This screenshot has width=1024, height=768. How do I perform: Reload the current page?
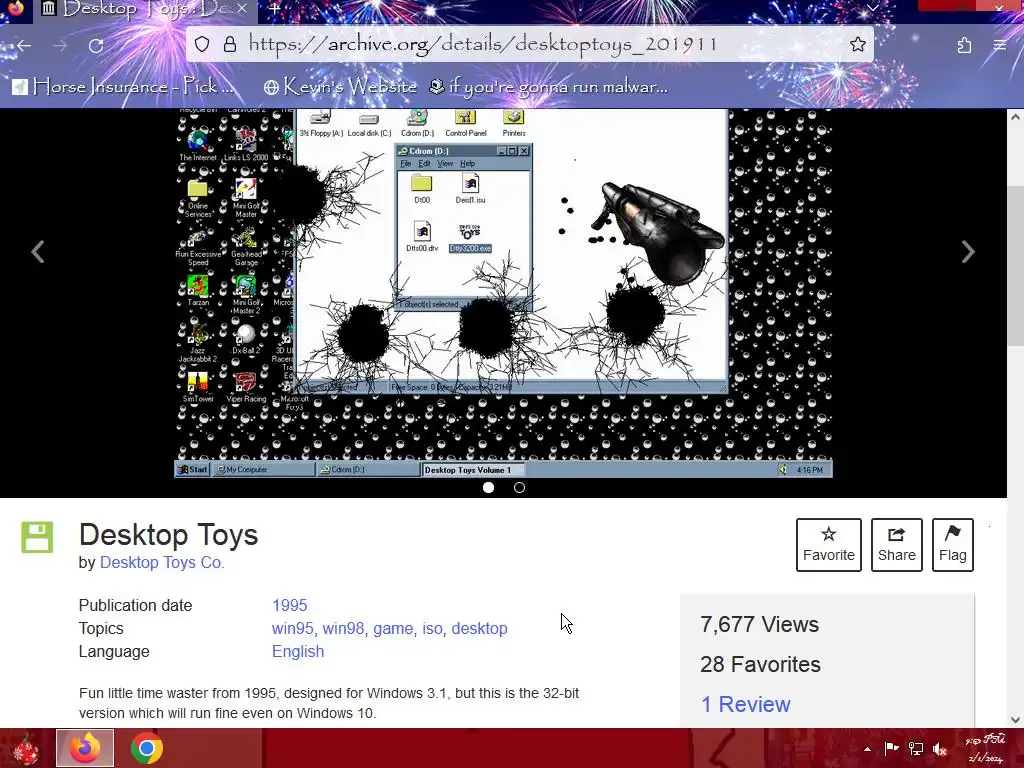pos(96,45)
